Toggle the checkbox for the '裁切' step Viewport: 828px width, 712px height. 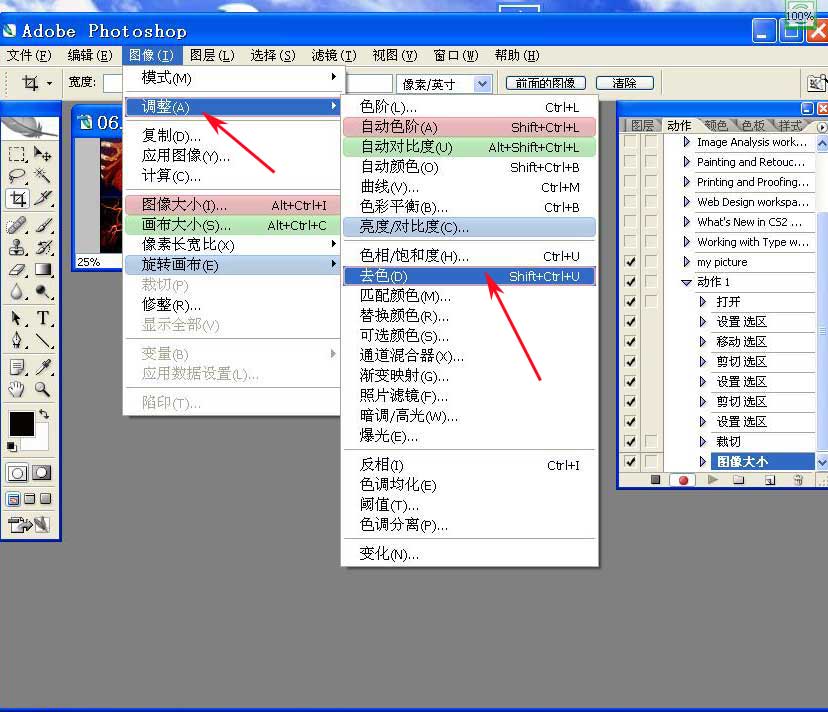click(630, 442)
